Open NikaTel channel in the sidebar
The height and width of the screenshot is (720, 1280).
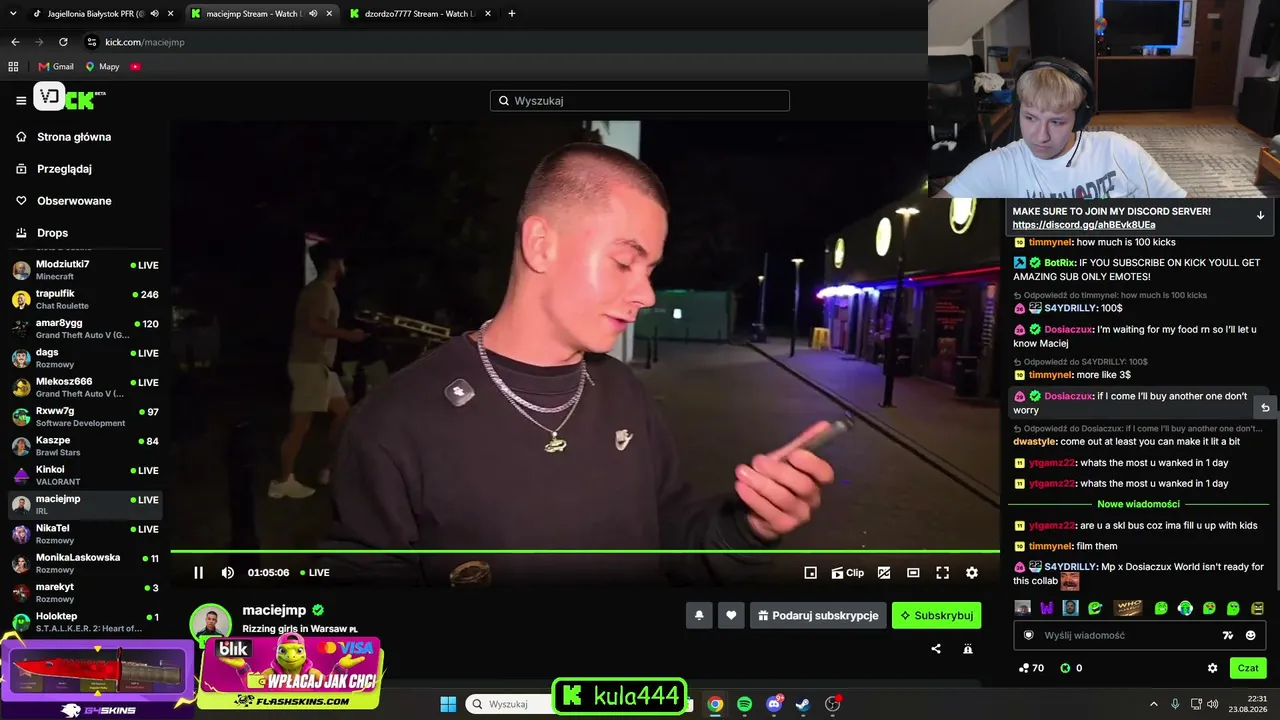pyautogui.click(x=85, y=534)
